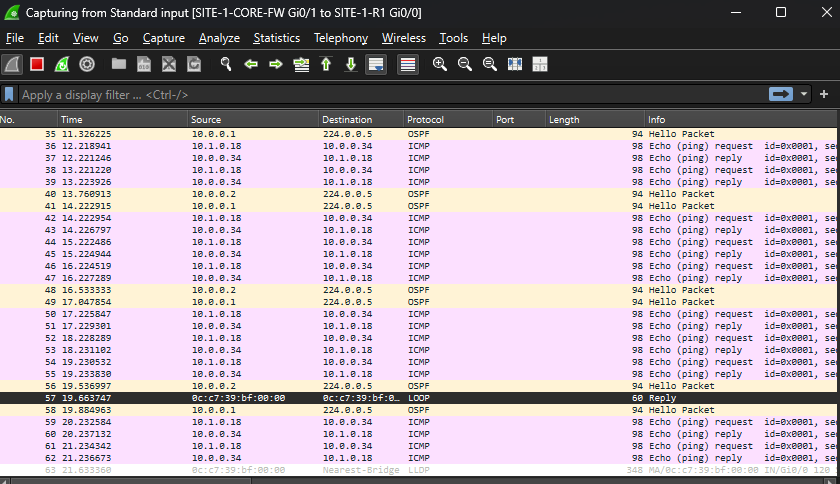Open the Wireless menu
840x484 pixels.
403,38
